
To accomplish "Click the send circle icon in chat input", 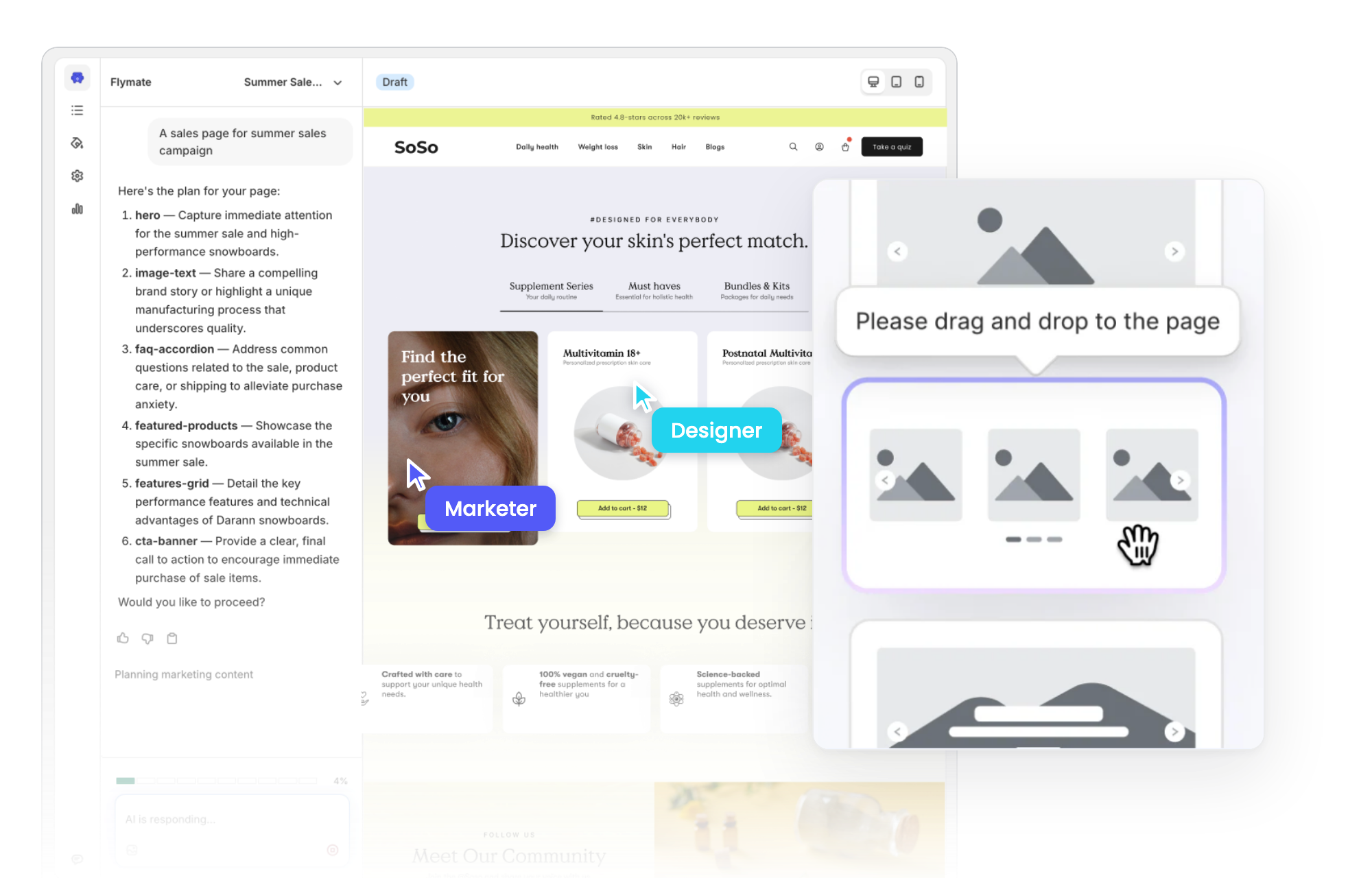I will (333, 850).
